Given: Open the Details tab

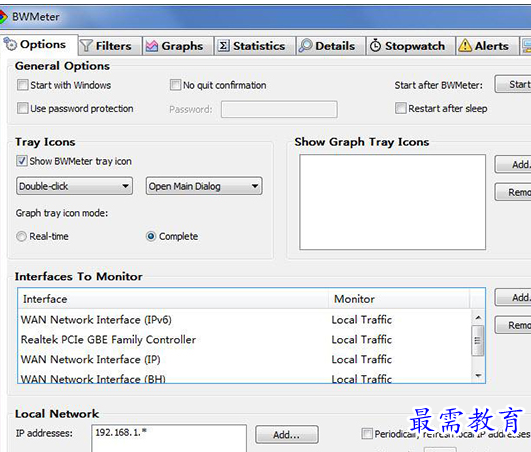Looking at the screenshot, I should coord(331,46).
